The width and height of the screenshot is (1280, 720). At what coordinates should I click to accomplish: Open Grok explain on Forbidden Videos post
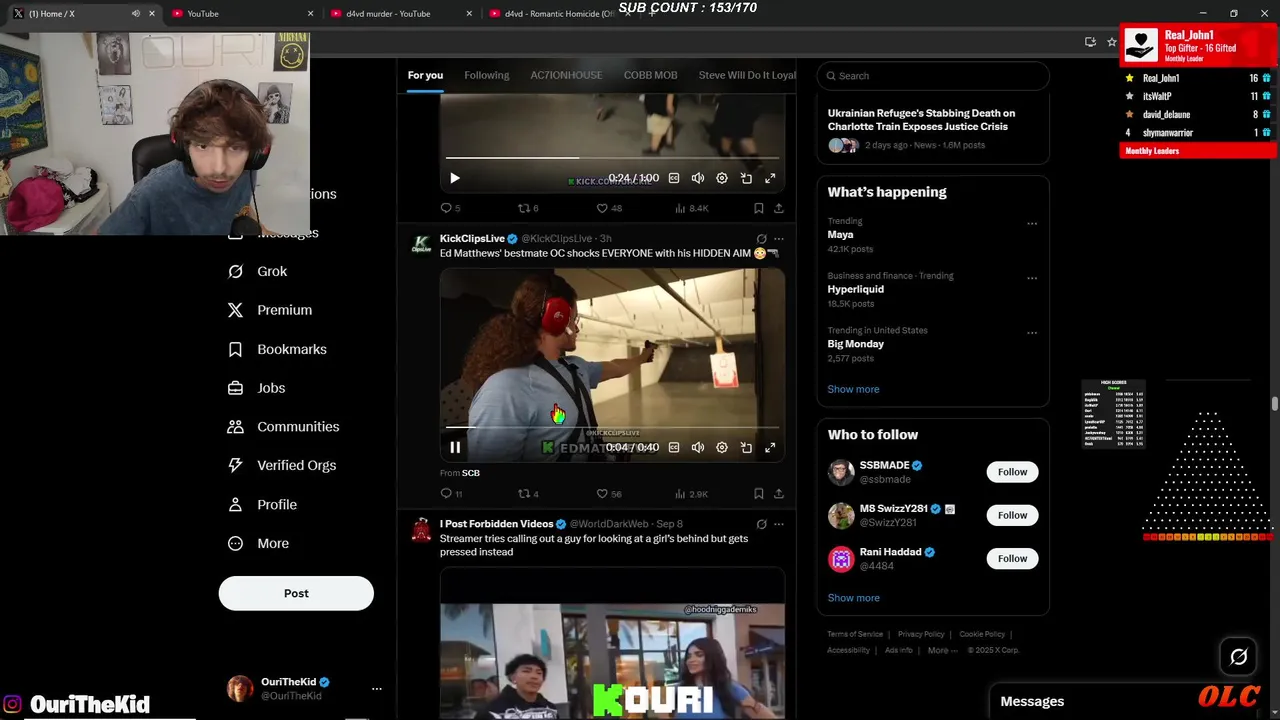pyautogui.click(x=761, y=524)
